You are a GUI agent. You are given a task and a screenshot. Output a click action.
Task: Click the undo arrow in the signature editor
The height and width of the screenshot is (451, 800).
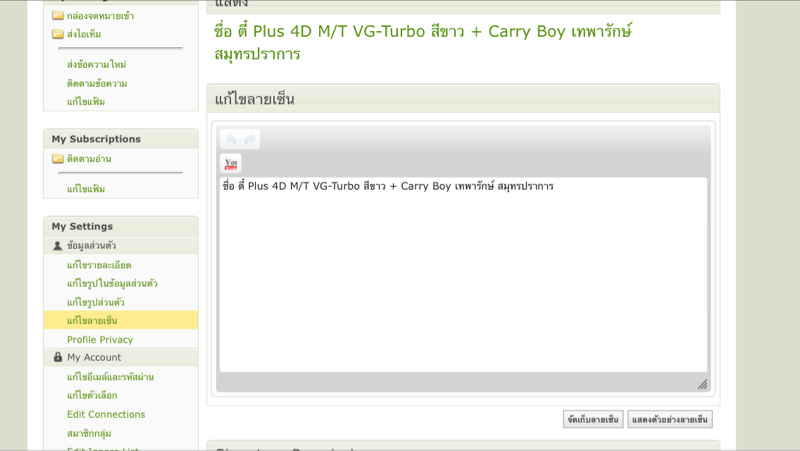click(230, 140)
